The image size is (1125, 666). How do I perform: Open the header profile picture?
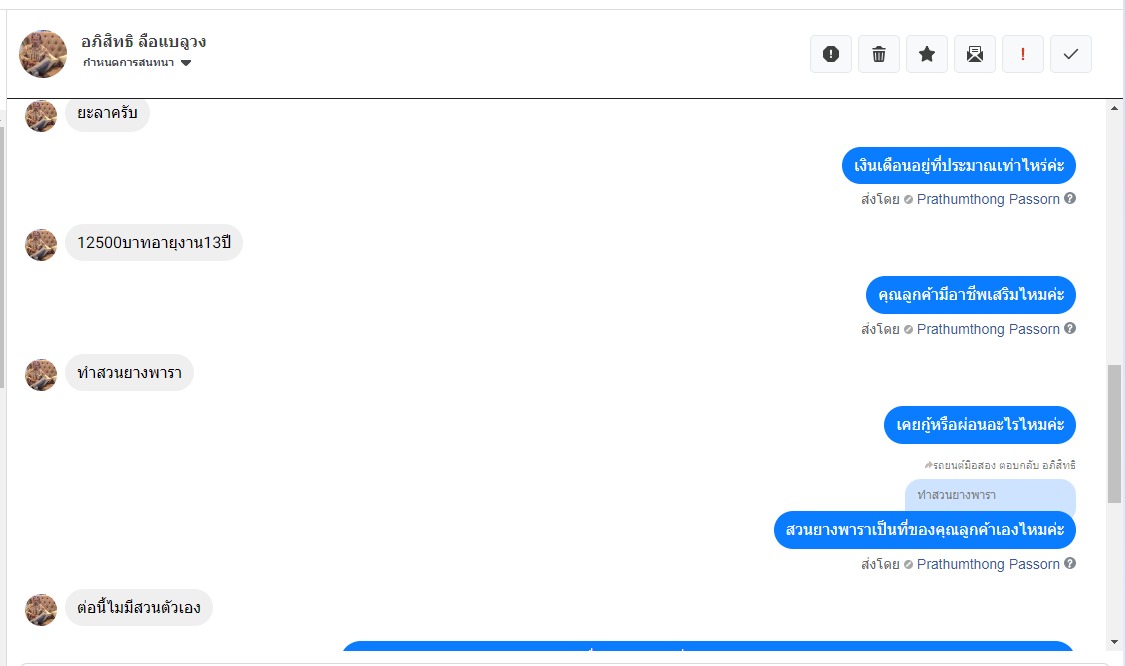point(43,54)
